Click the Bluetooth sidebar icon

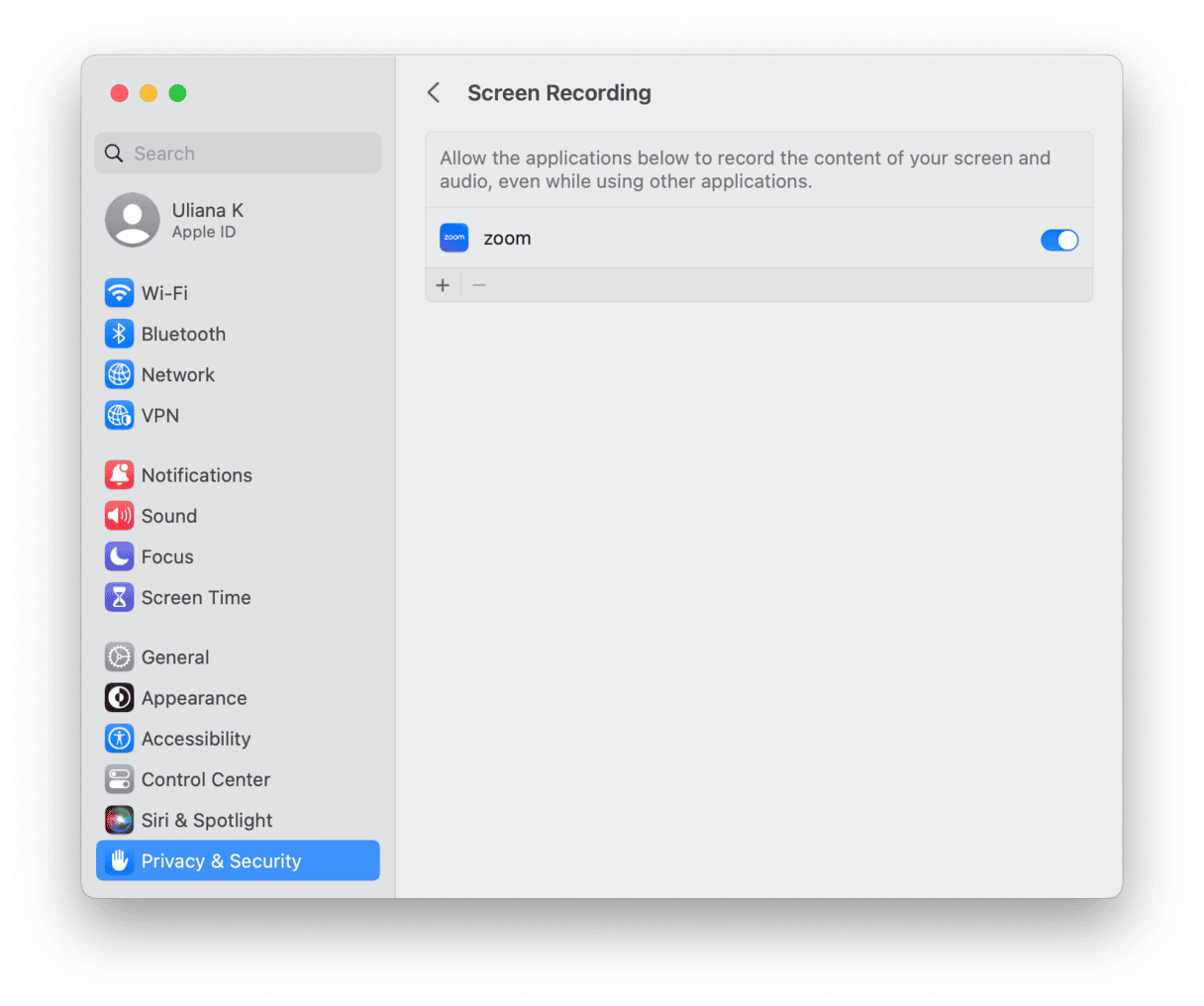tap(119, 334)
